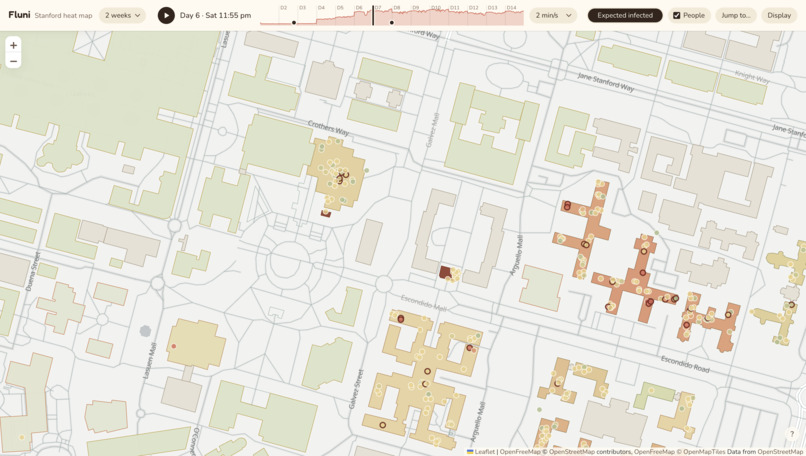Click the Ukraine flag icon beside Leaflet

(470, 452)
